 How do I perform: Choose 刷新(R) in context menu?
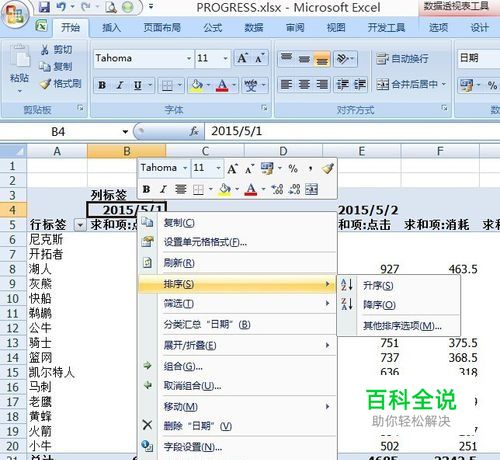point(237,263)
